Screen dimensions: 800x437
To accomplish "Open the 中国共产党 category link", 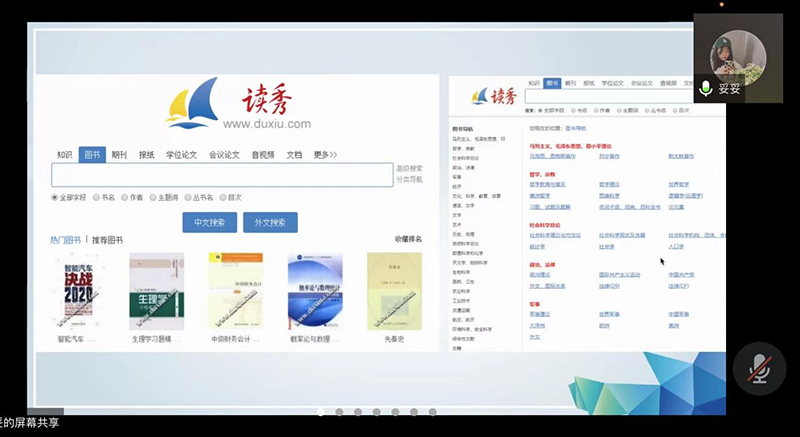I will click(681, 274).
